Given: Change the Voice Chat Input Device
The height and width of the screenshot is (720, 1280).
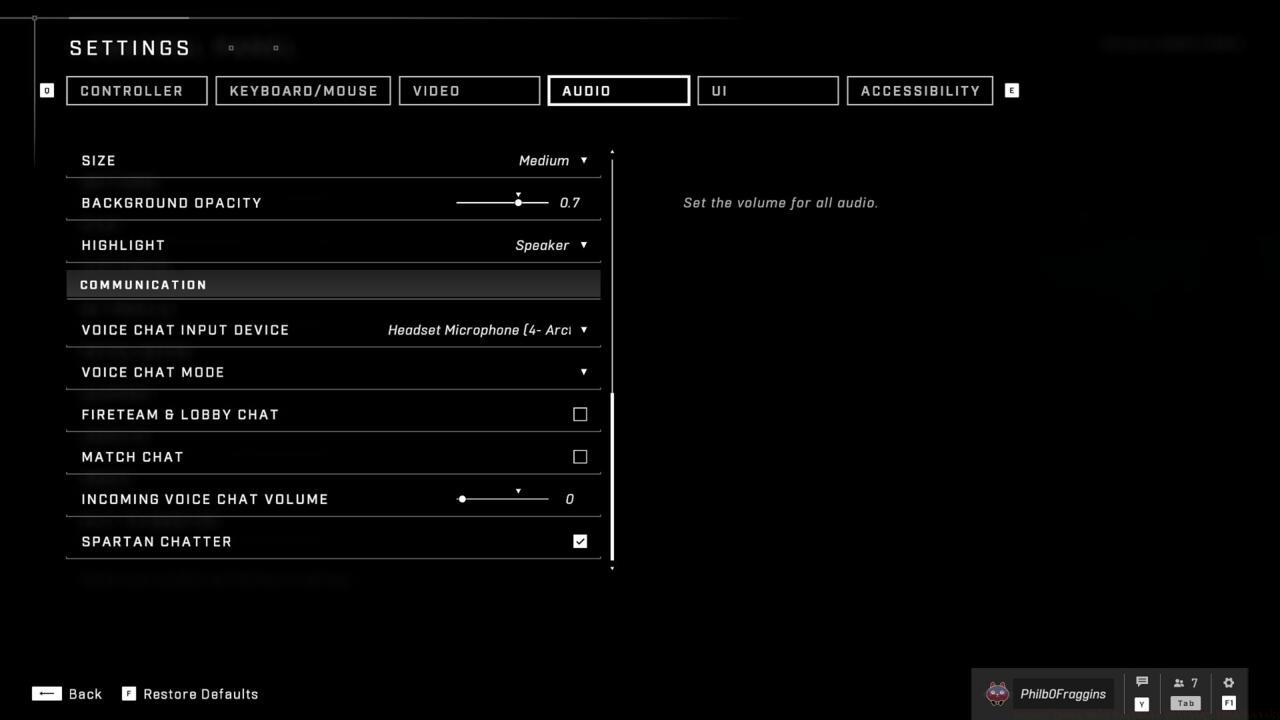Looking at the screenshot, I should point(485,329).
